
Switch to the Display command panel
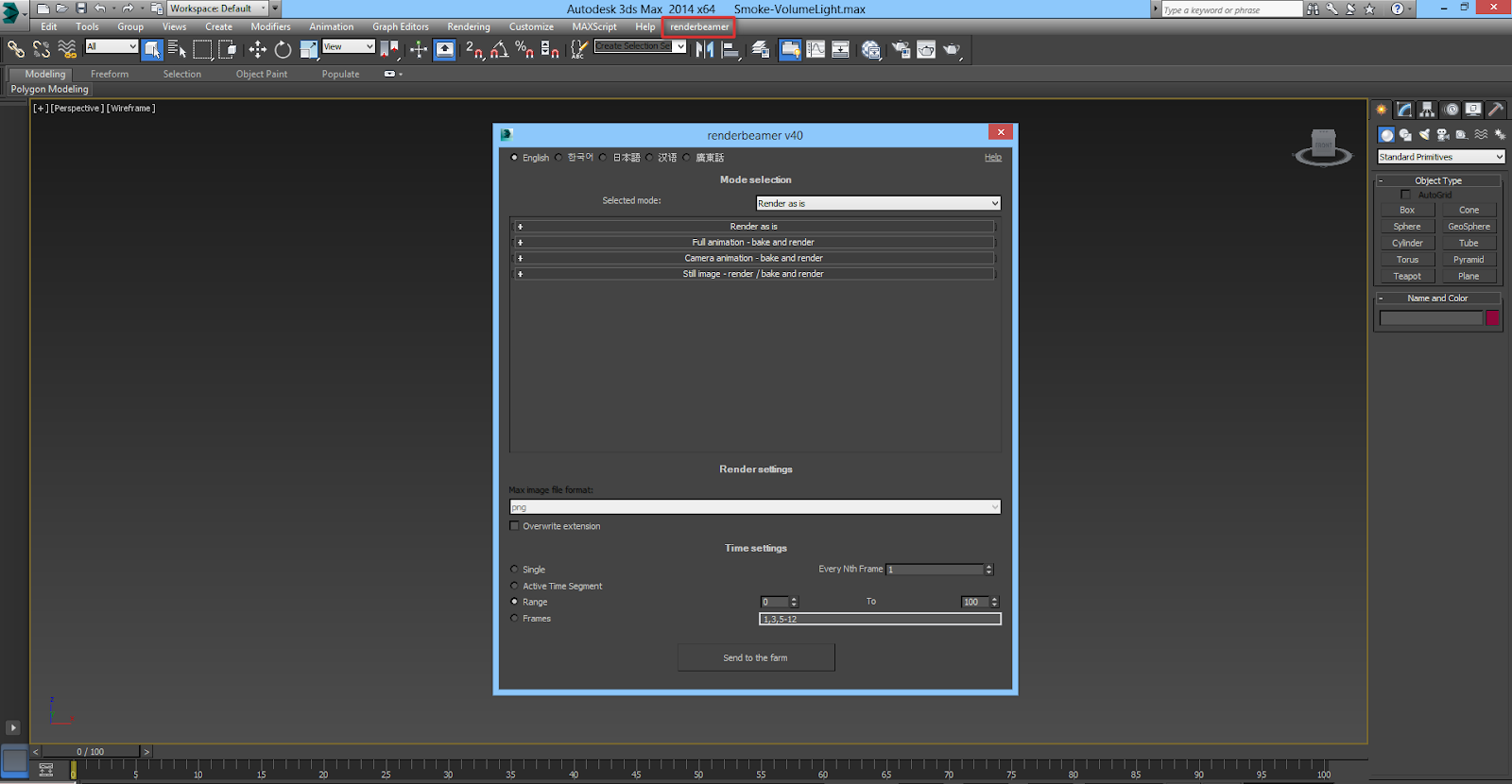1473,110
